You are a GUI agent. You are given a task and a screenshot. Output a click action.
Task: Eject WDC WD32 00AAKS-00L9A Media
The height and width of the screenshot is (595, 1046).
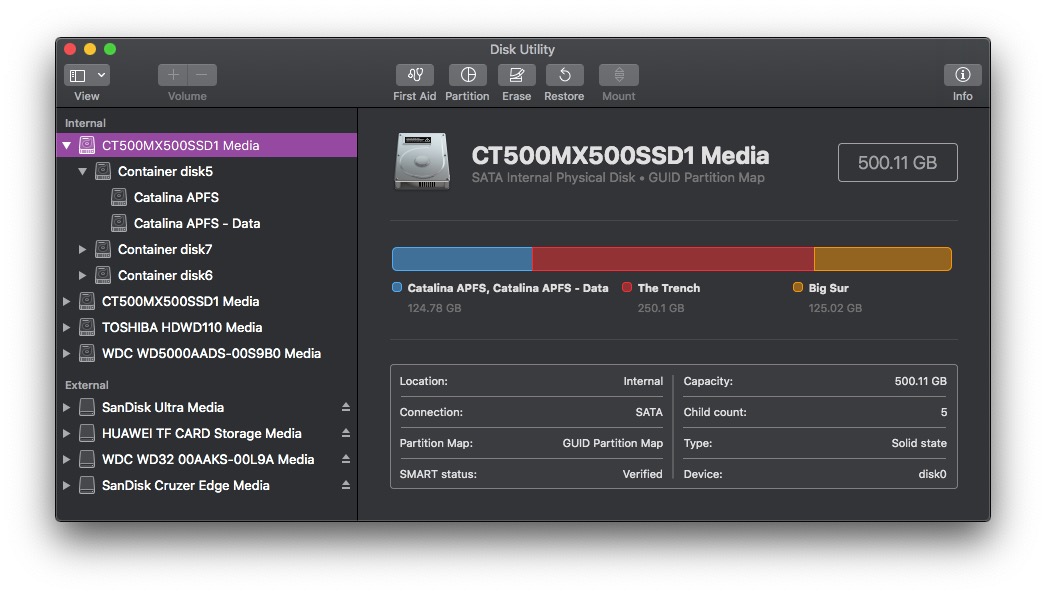[346, 459]
